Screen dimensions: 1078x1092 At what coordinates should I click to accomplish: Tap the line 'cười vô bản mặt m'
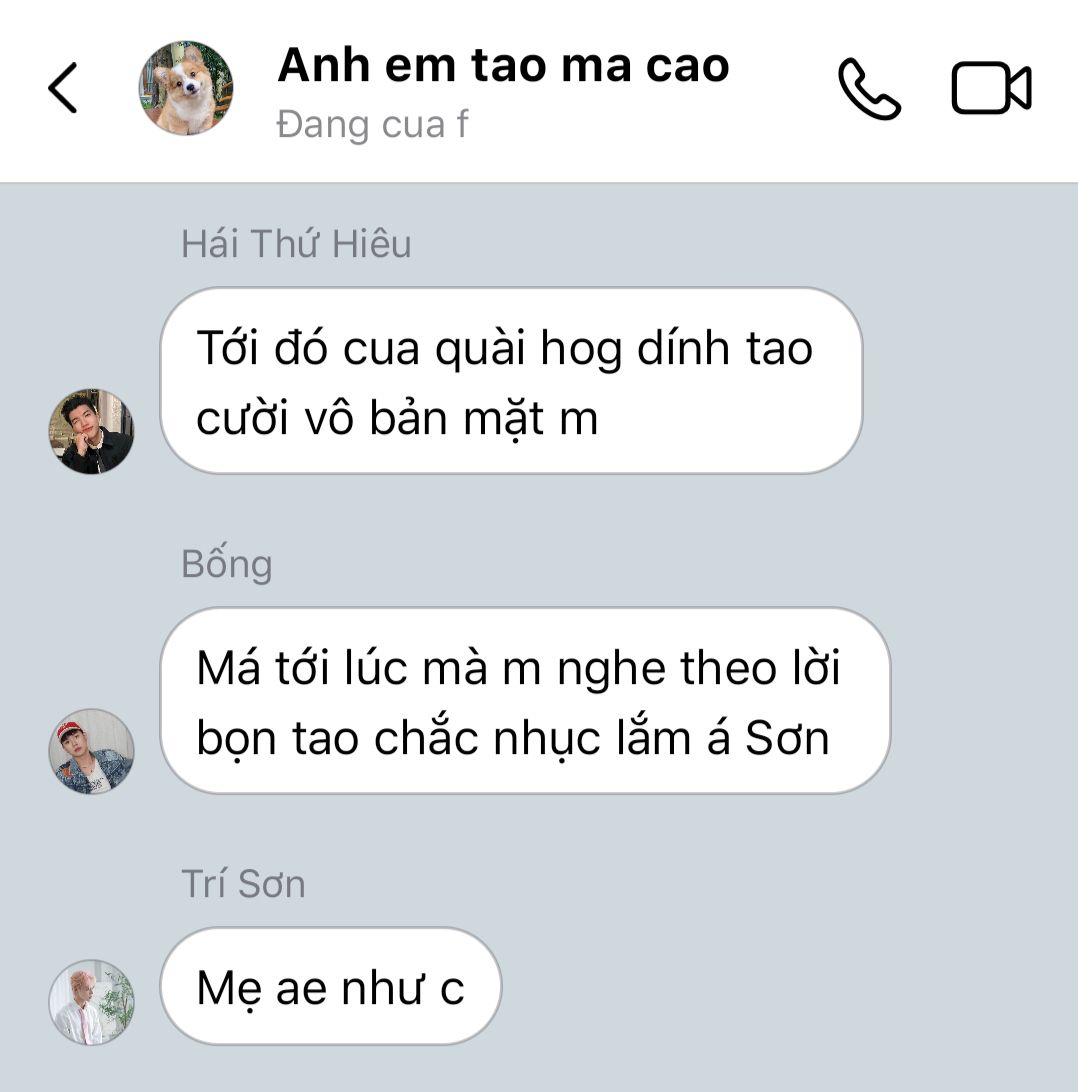pyautogui.click(x=397, y=419)
